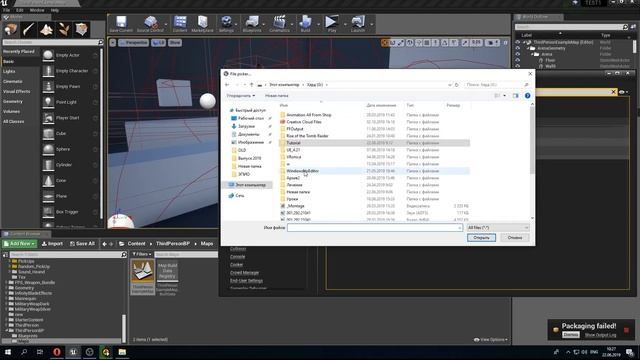640x360 pixels.
Task: Select Foliage mode icon
Action: tap(64, 29)
